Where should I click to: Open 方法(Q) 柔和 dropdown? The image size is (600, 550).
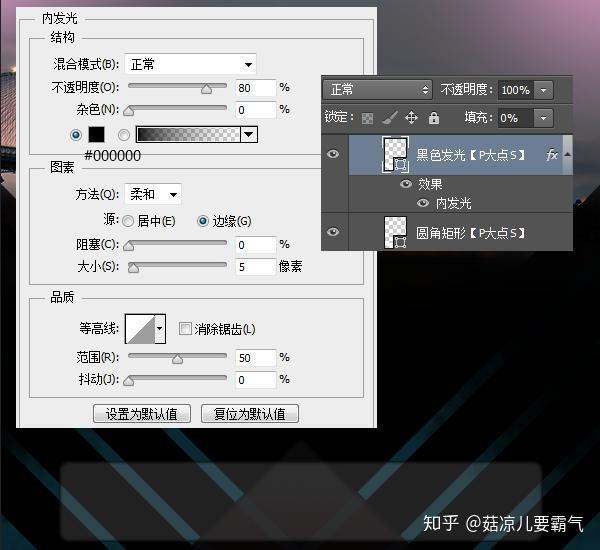coord(153,194)
